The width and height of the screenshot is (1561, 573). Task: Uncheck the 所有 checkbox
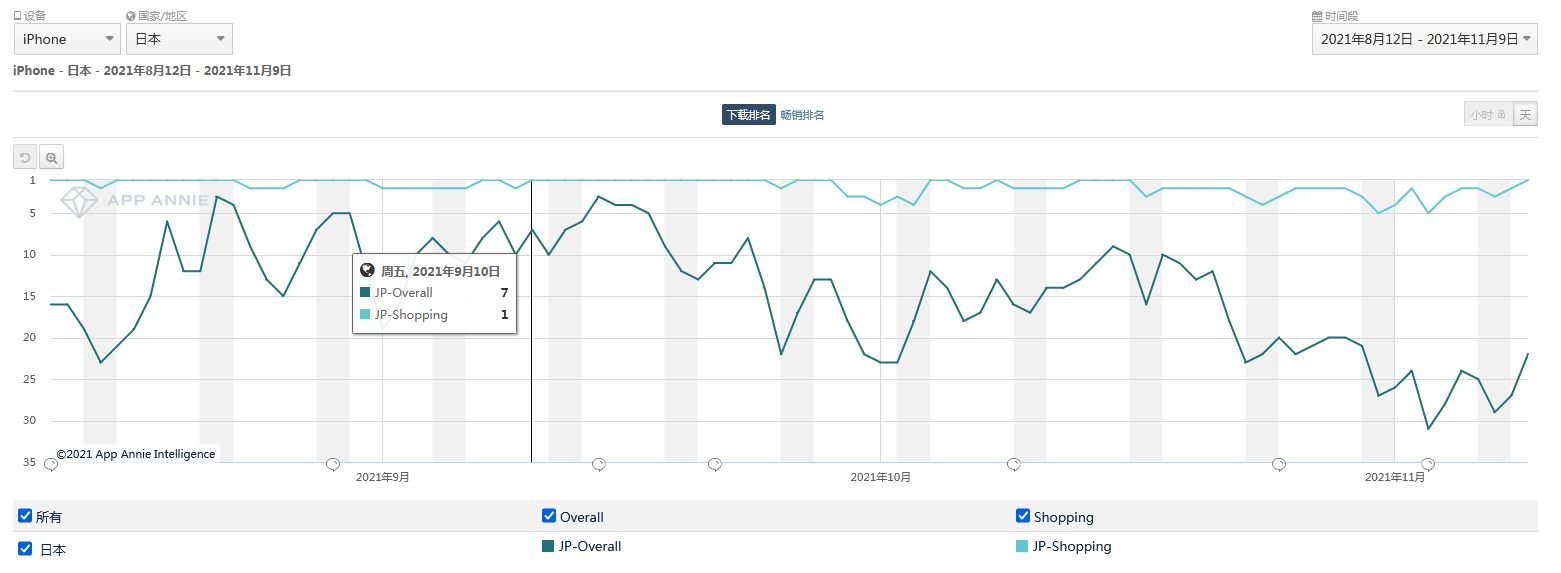click(x=25, y=516)
